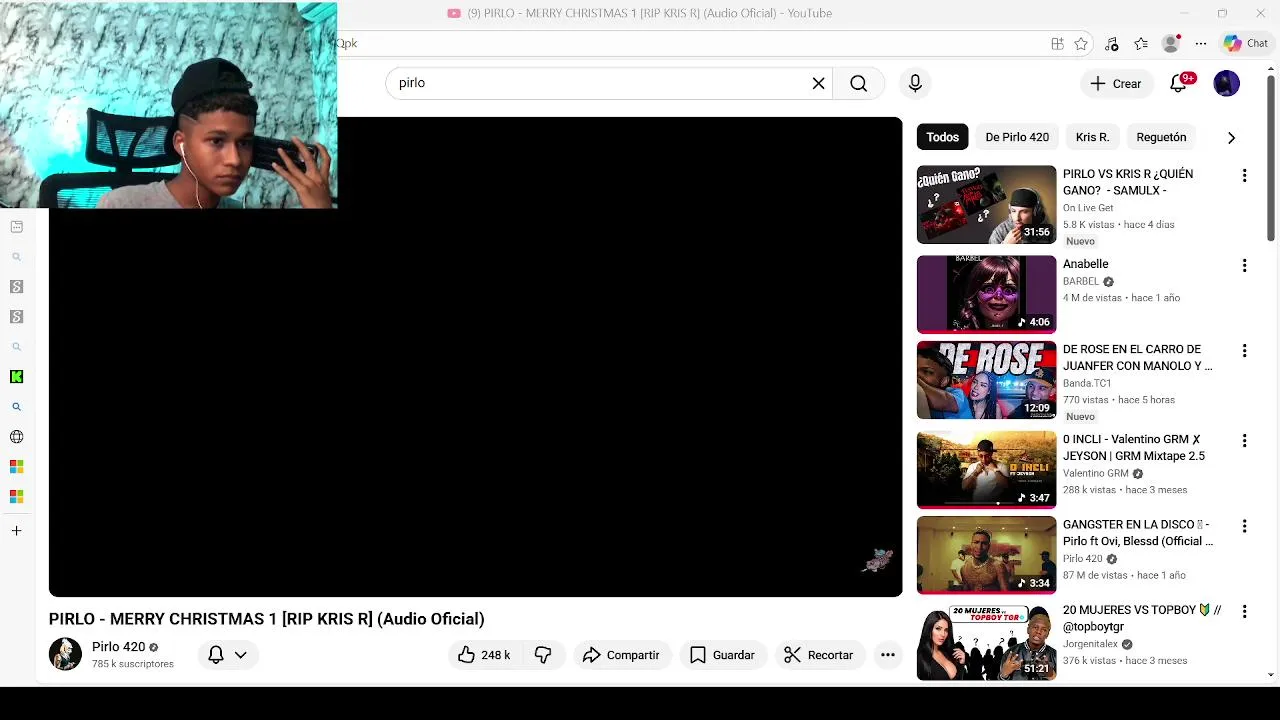Open the Edge browser profile icon

click(x=1171, y=43)
